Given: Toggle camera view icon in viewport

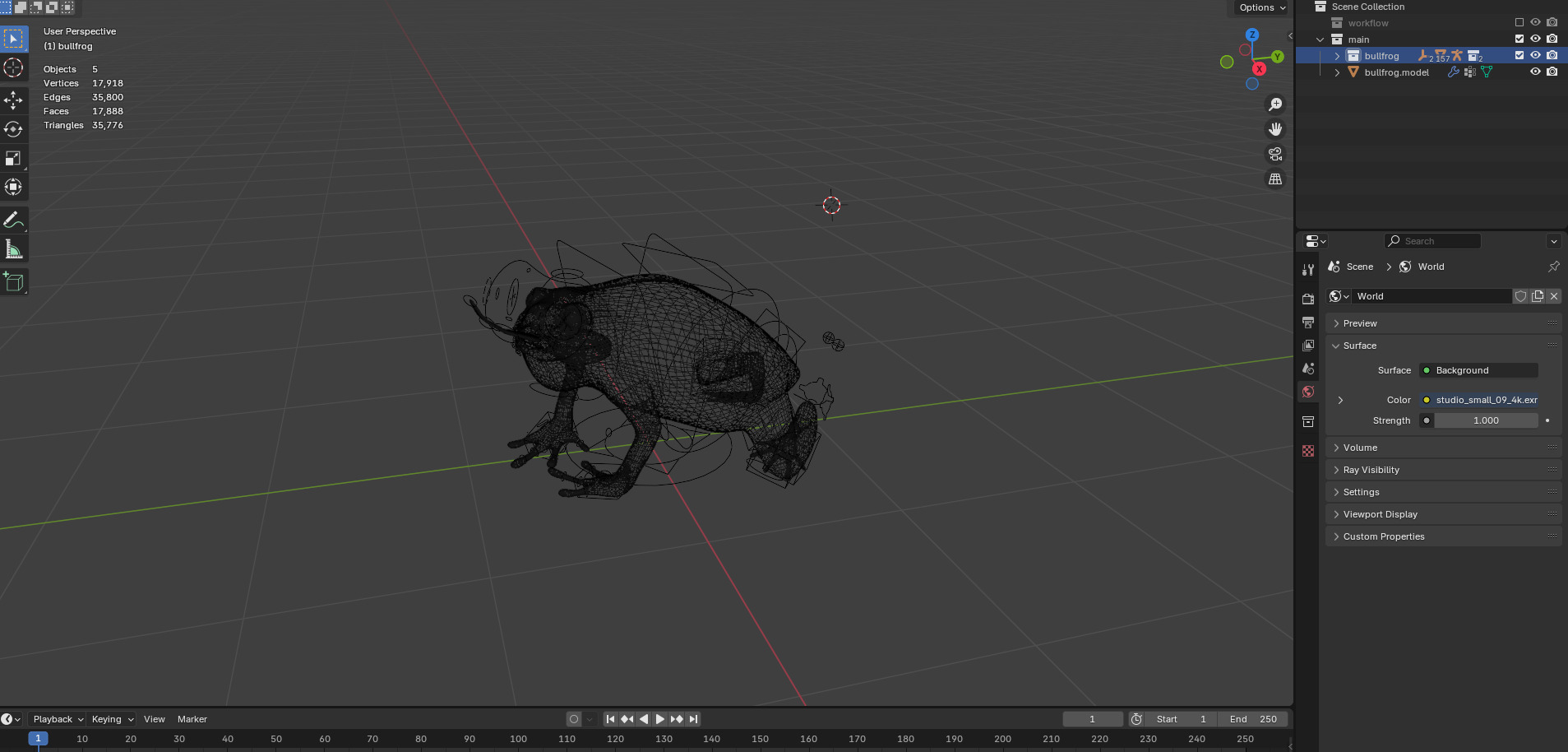Looking at the screenshot, I should click(x=1275, y=154).
